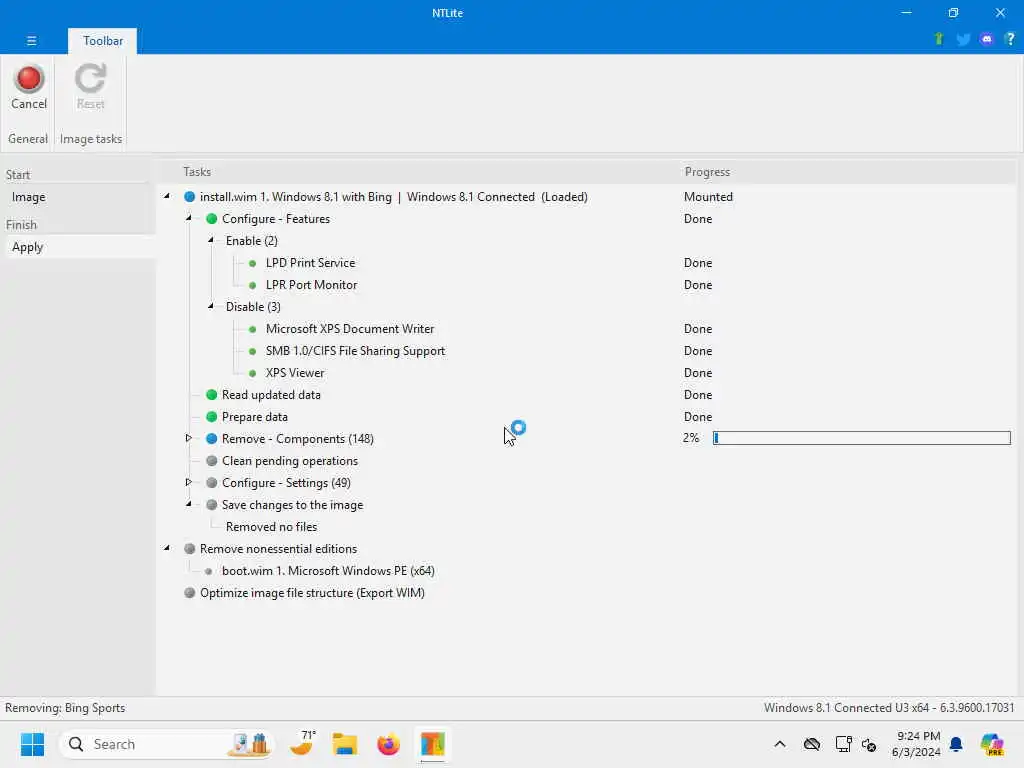Open the hamburger menu icon
Image resolution: width=1024 pixels, height=768 pixels.
click(x=31, y=40)
